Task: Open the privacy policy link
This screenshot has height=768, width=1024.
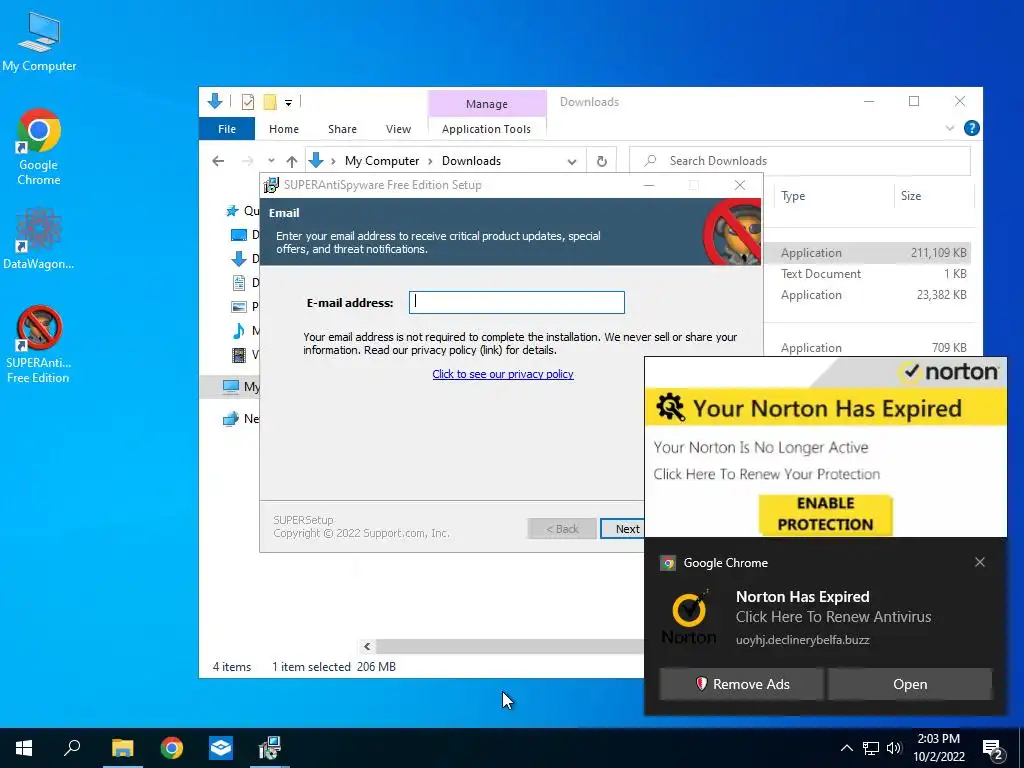Action: coord(503,374)
